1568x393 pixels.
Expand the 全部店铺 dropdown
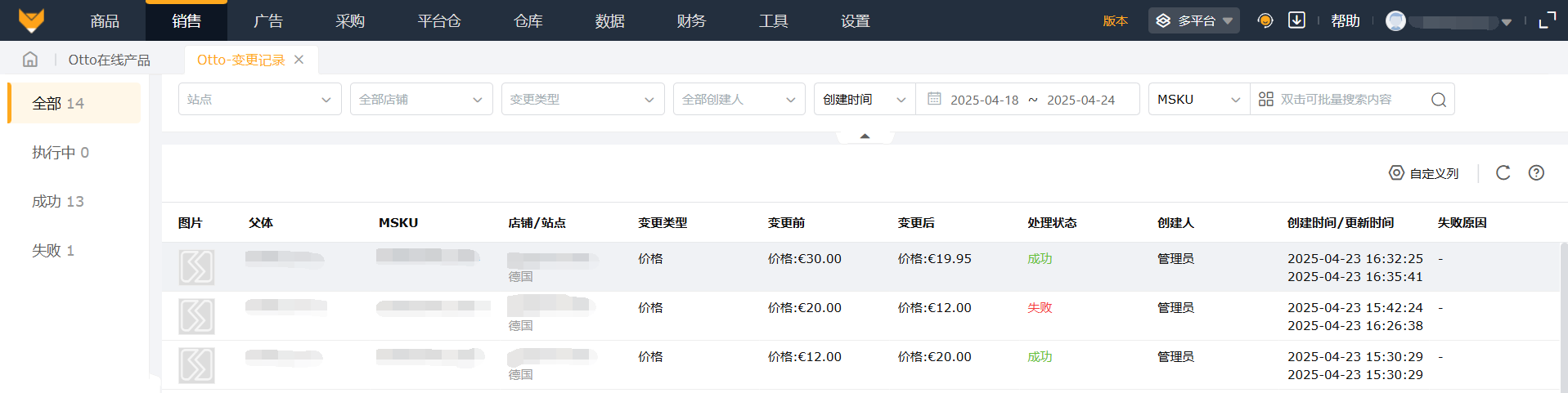point(420,100)
